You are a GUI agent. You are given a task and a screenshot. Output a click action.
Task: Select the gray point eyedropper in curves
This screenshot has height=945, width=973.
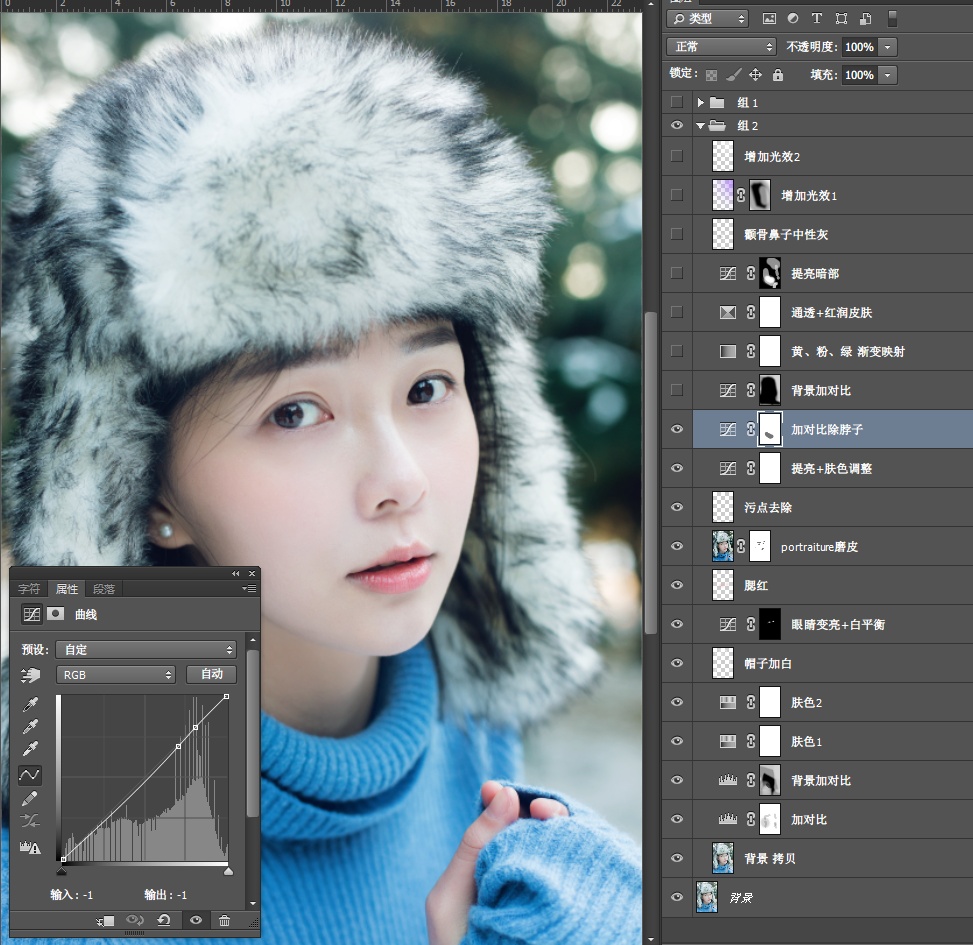30,726
